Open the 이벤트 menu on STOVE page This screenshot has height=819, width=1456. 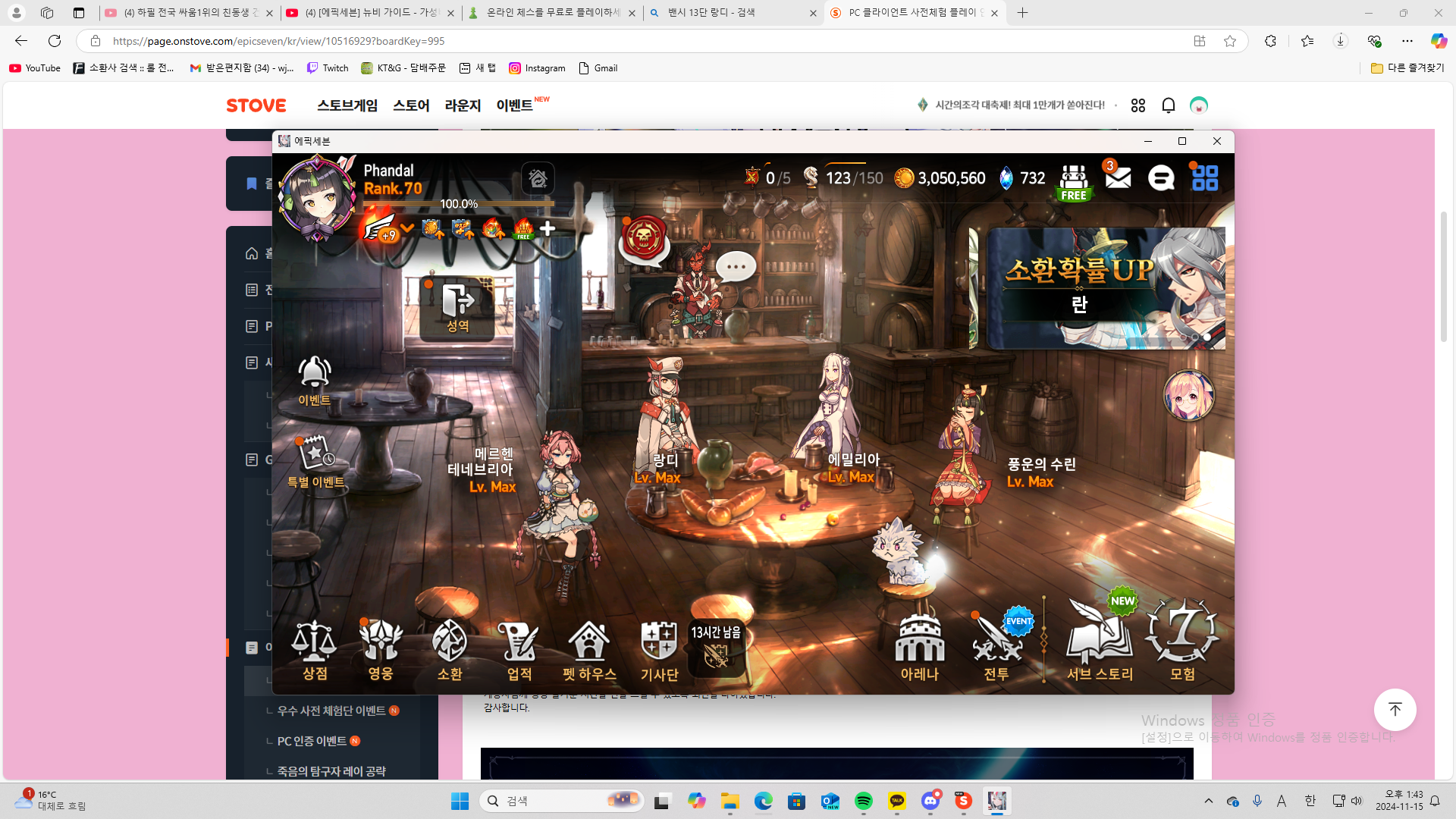[x=516, y=105]
